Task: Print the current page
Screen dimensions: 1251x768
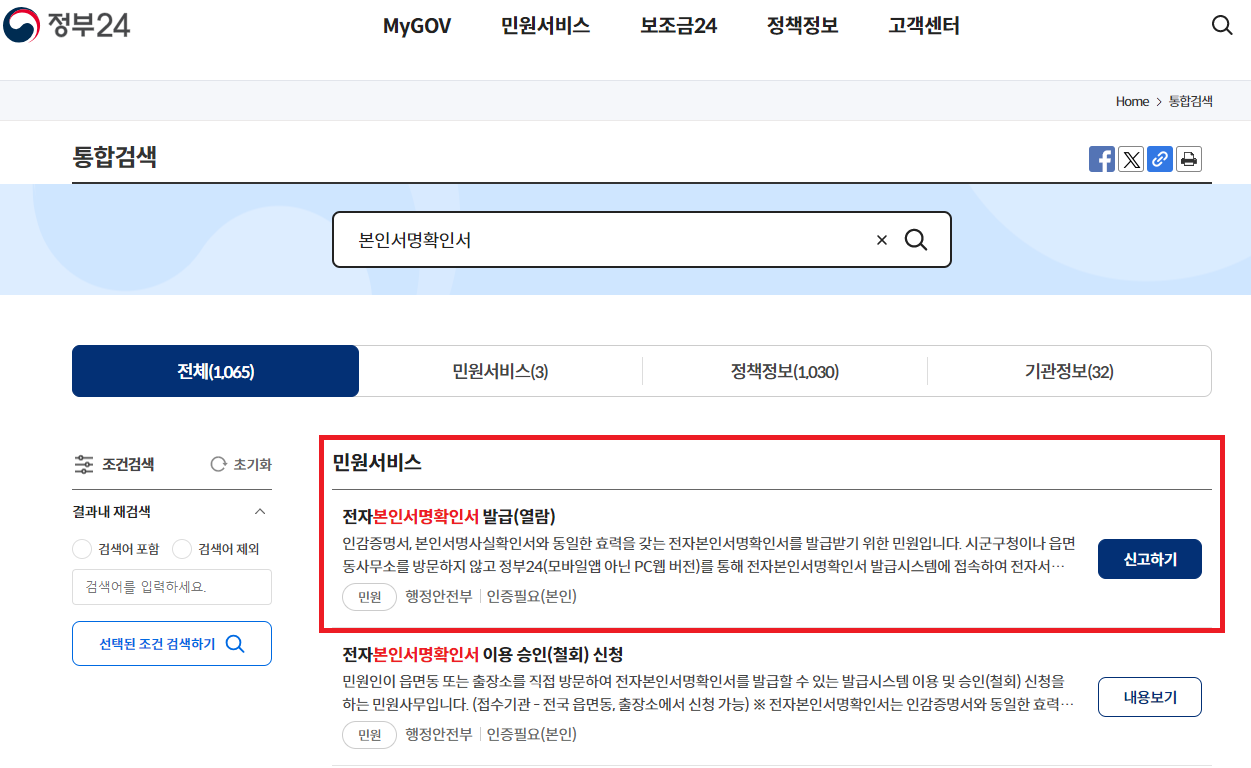Action: [1189, 158]
